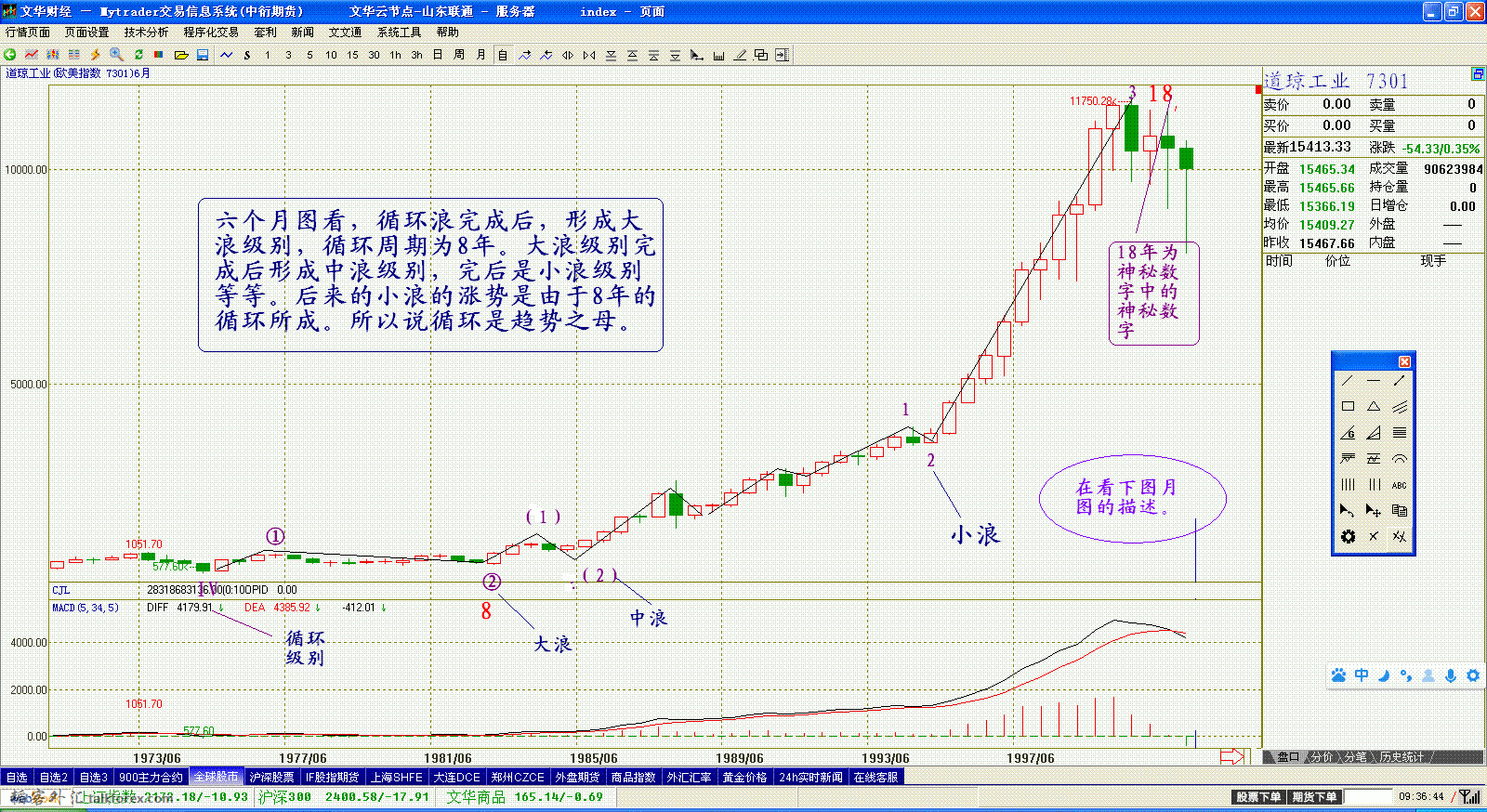Click the 股票下单 button
This screenshot has height=812, width=1487.
point(1258,797)
